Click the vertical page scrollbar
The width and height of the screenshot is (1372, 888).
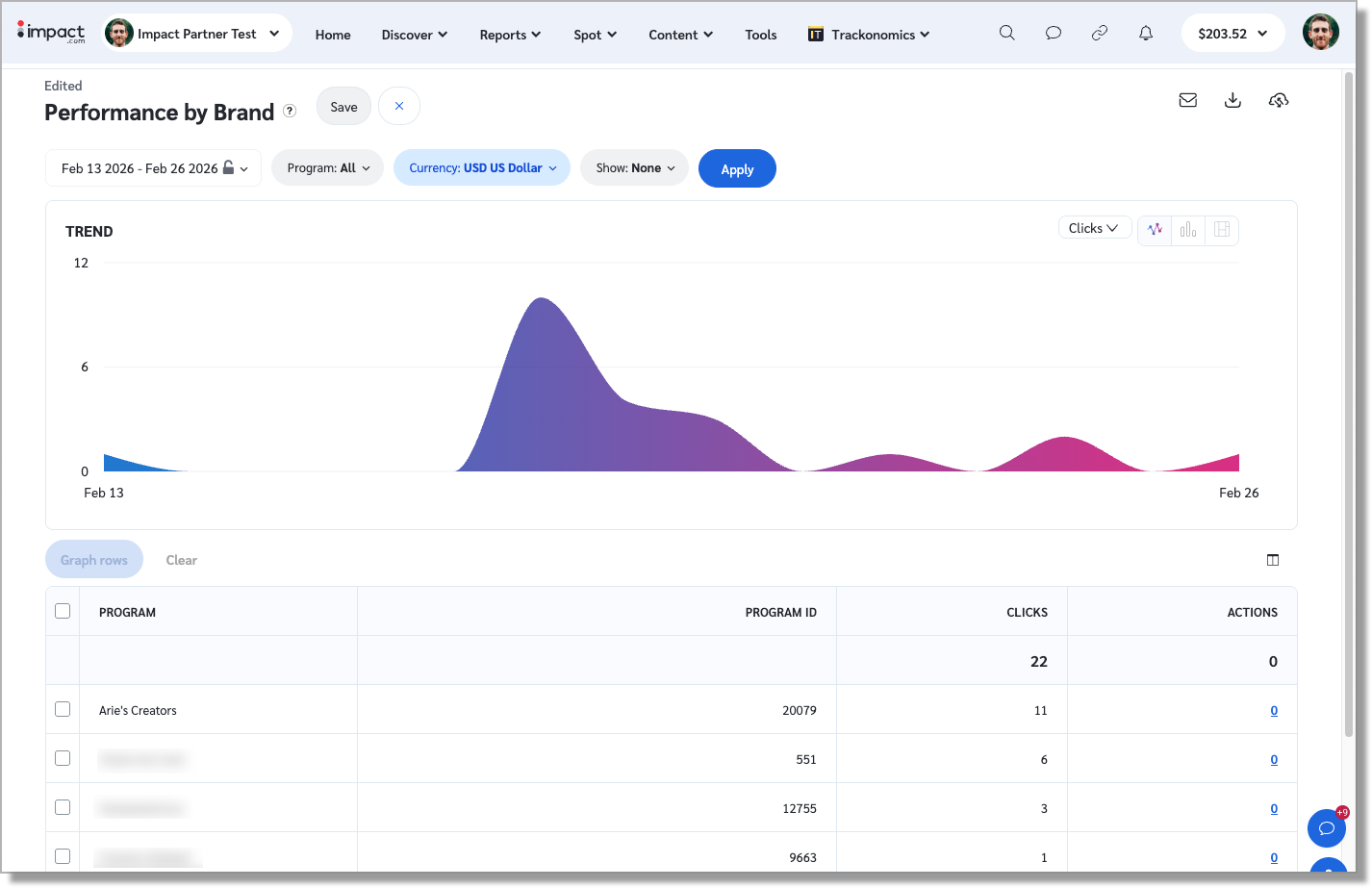[1349, 404]
